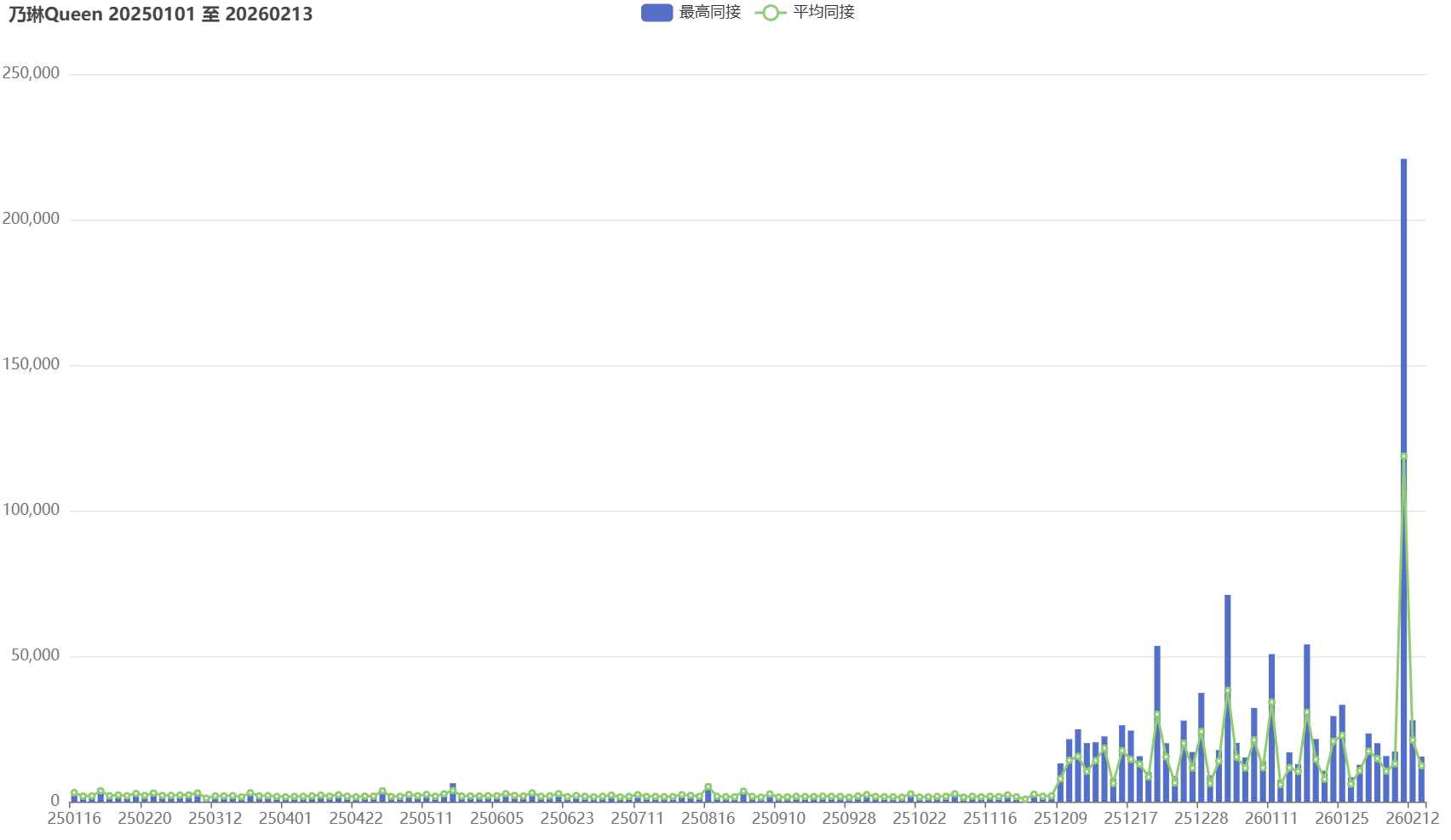Viewport: 1451px width, 840px height.
Task: Click the 251209 x-axis date label
Action: coord(1060,819)
